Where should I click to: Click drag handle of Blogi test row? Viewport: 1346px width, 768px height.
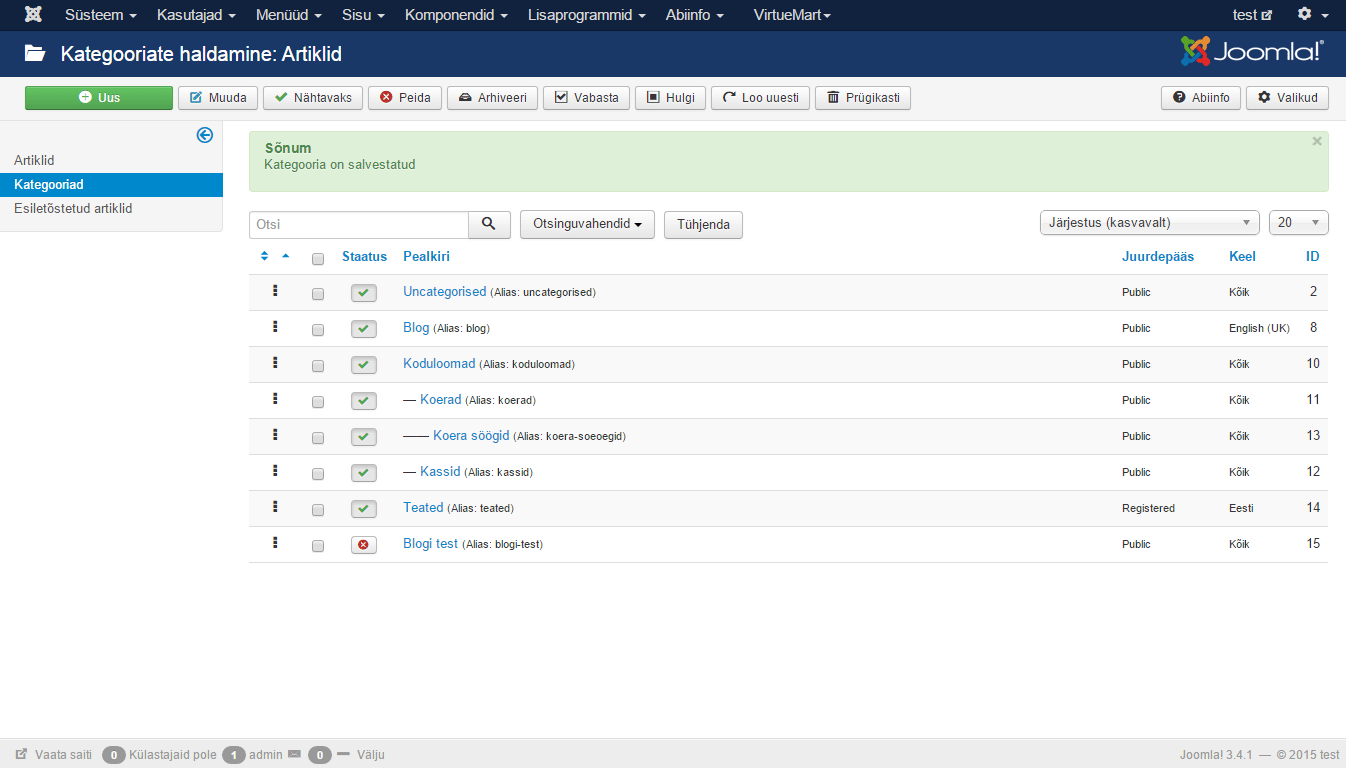tap(275, 543)
